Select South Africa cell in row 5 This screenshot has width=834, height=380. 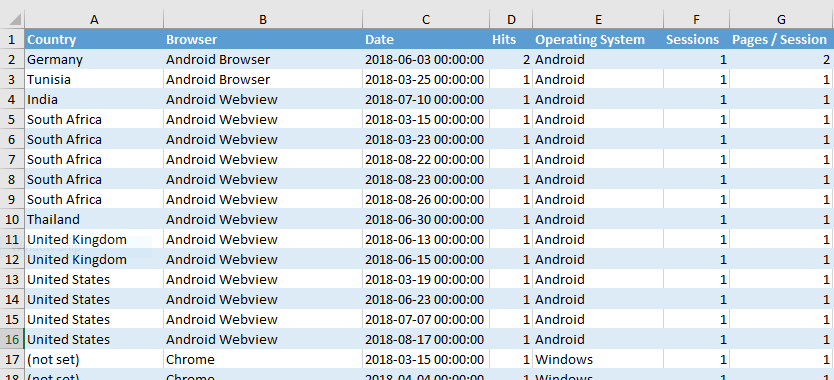(94, 119)
